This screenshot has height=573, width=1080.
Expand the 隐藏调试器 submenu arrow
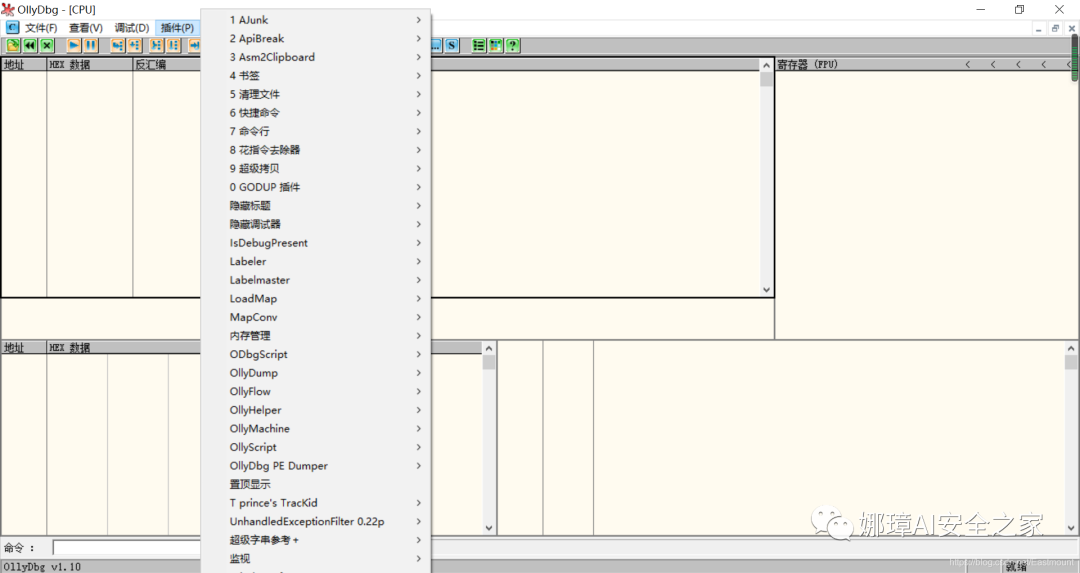tap(419, 224)
